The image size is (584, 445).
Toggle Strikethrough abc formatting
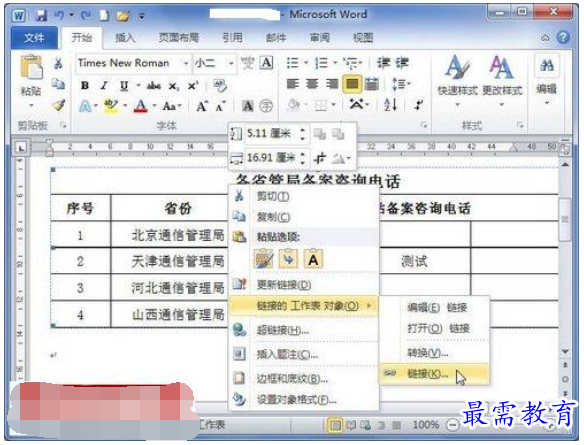point(154,86)
